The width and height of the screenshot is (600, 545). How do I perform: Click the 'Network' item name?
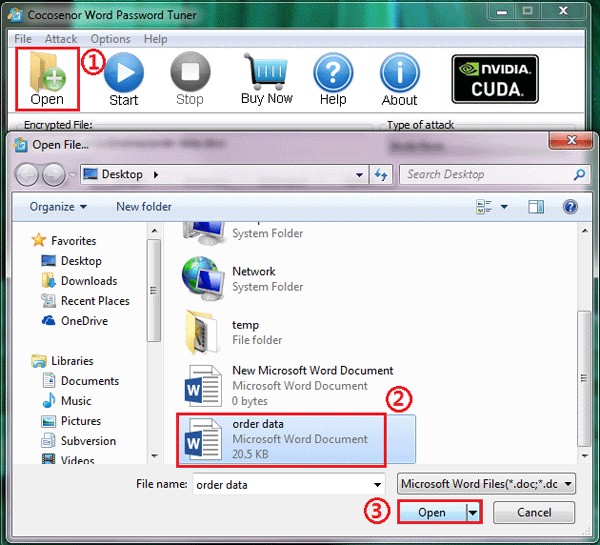pos(254,271)
